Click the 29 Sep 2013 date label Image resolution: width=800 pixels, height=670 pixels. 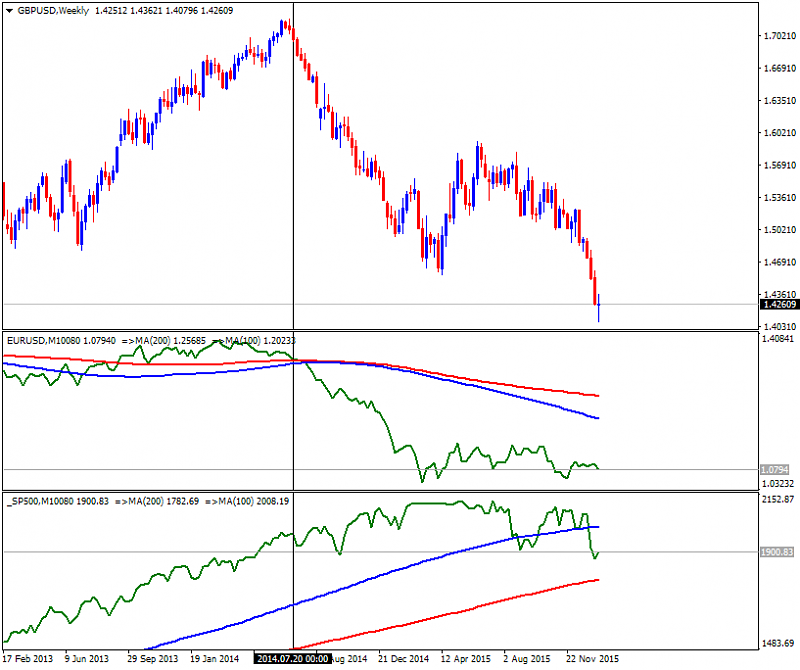click(155, 659)
